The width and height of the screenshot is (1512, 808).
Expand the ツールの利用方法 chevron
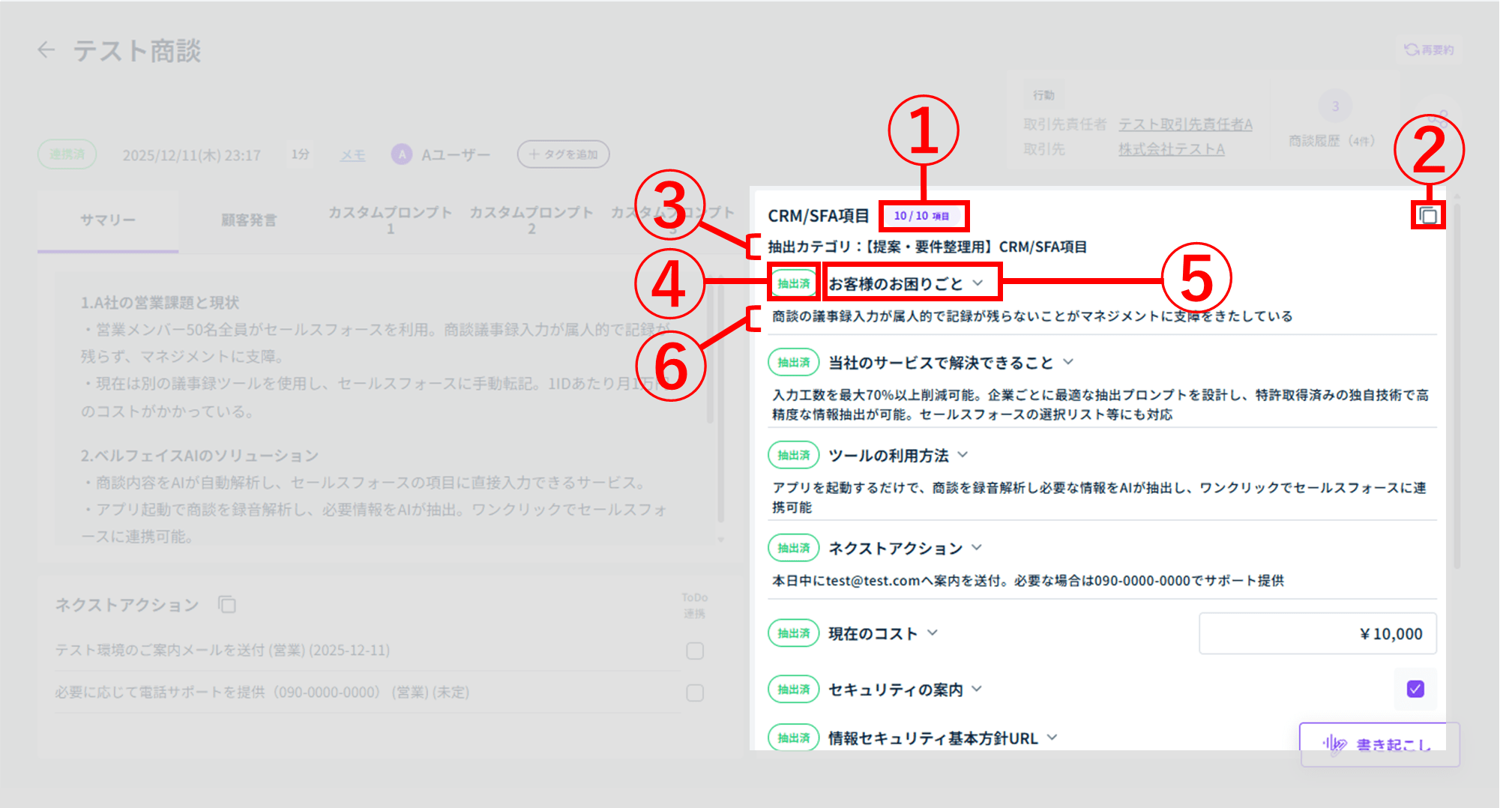(963, 455)
